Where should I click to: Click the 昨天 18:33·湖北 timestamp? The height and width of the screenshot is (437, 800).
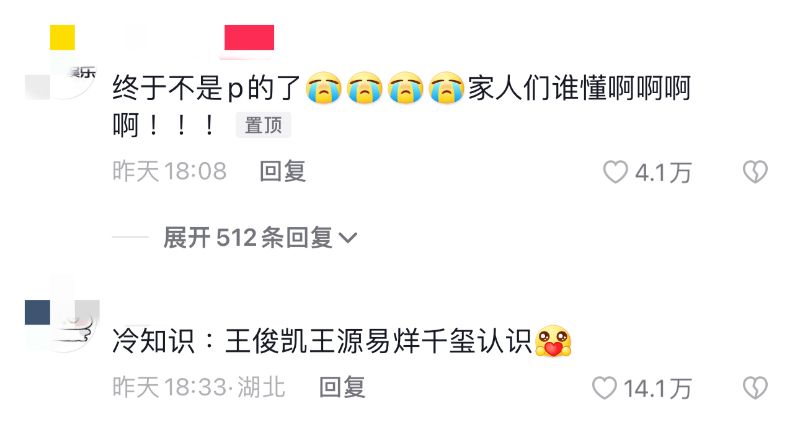(x=198, y=387)
